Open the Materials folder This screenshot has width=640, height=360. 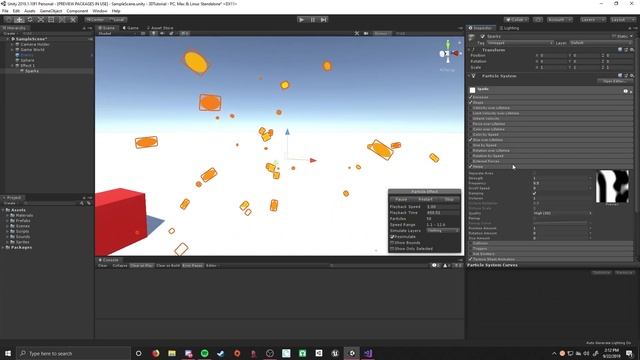click(24, 215)
